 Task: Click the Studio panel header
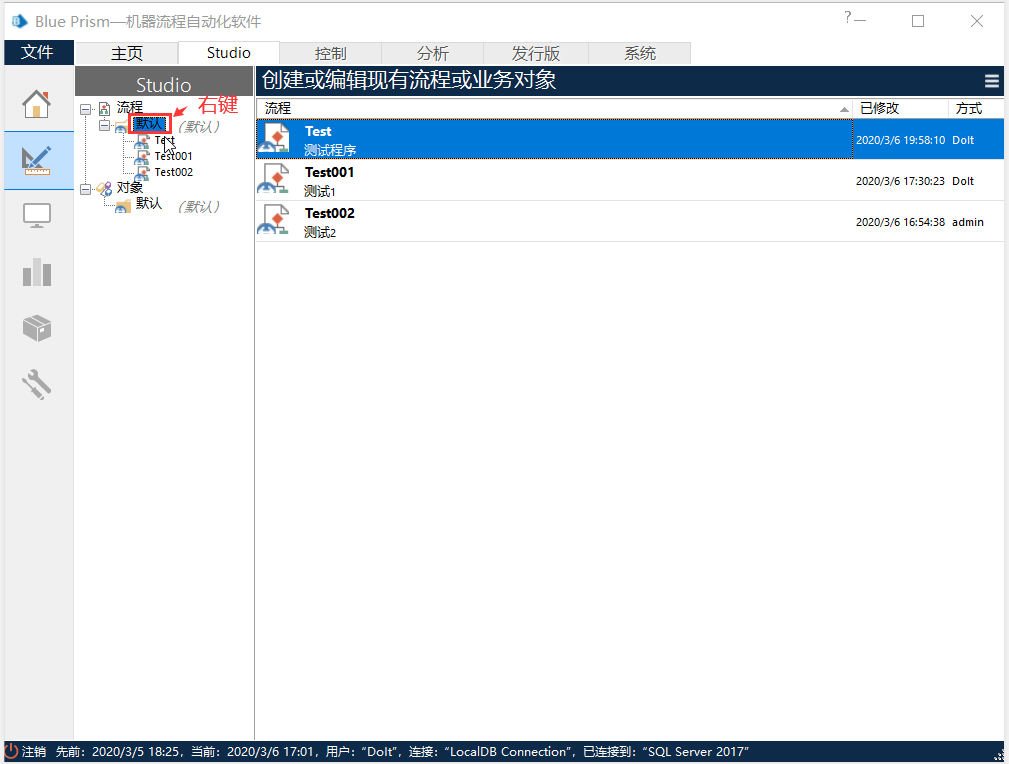tap(163, 82)
